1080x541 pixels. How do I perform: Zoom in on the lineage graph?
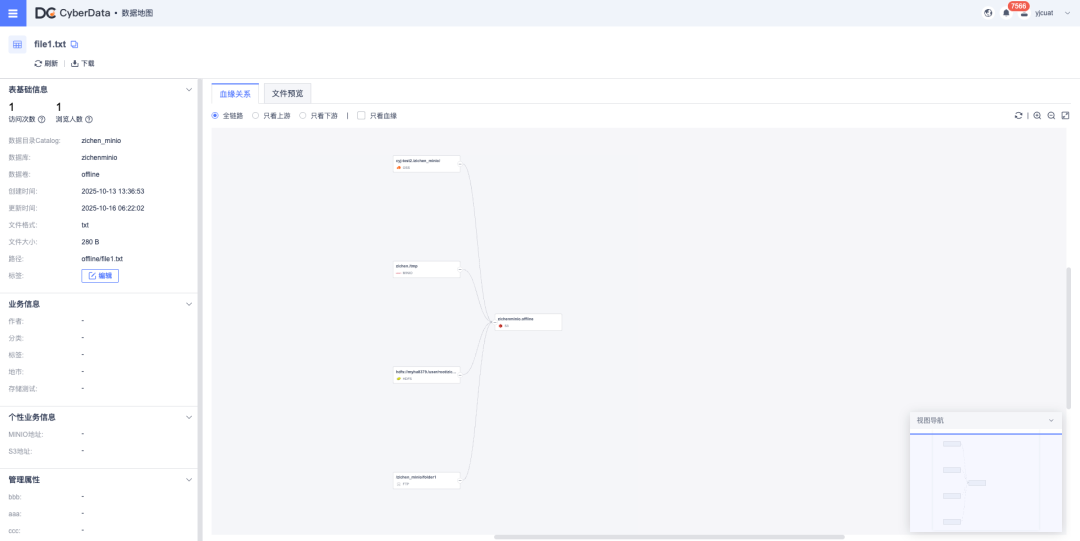coord(1037,116)
